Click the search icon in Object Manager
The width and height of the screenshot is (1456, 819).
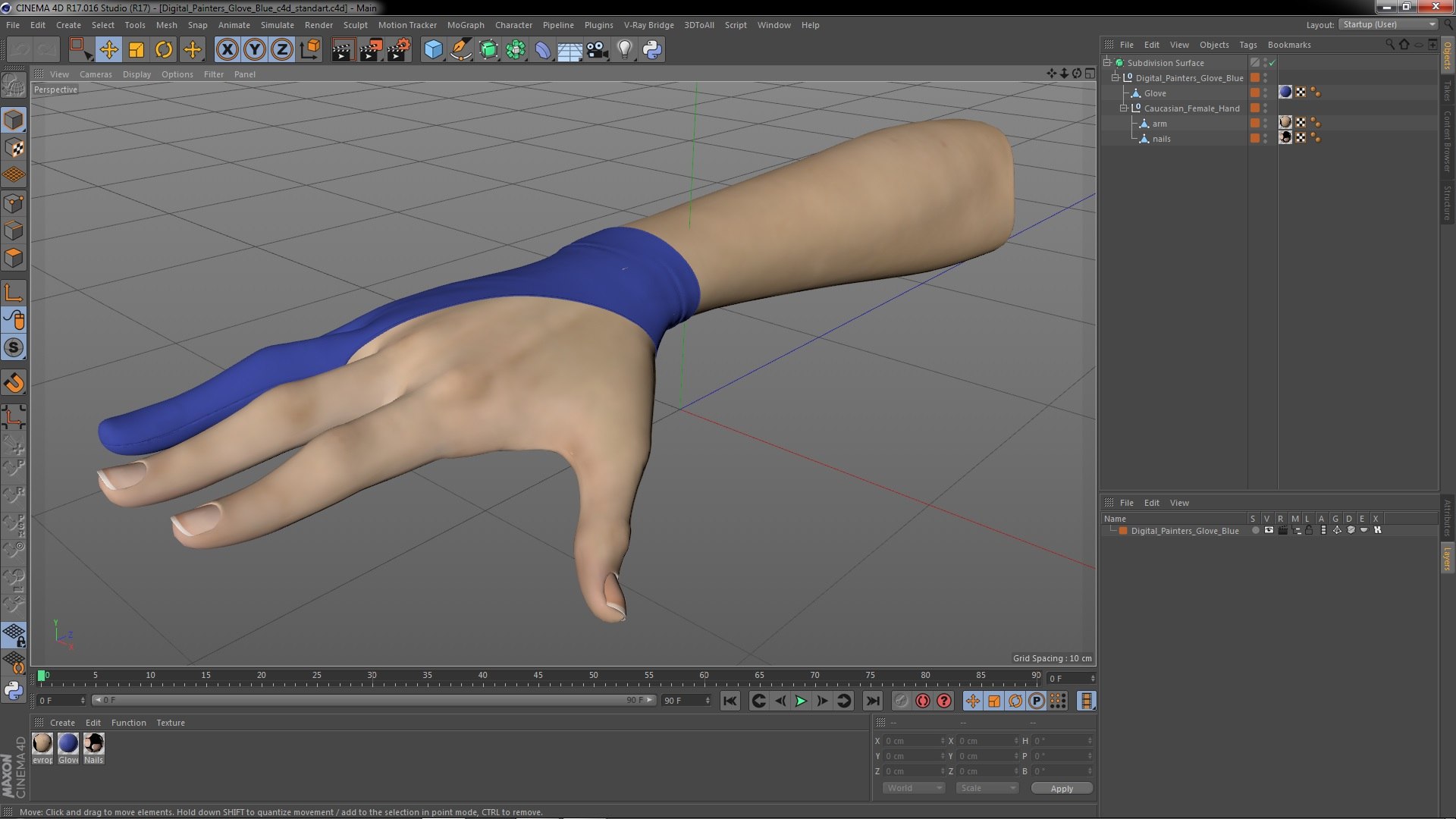[1389, 44]
